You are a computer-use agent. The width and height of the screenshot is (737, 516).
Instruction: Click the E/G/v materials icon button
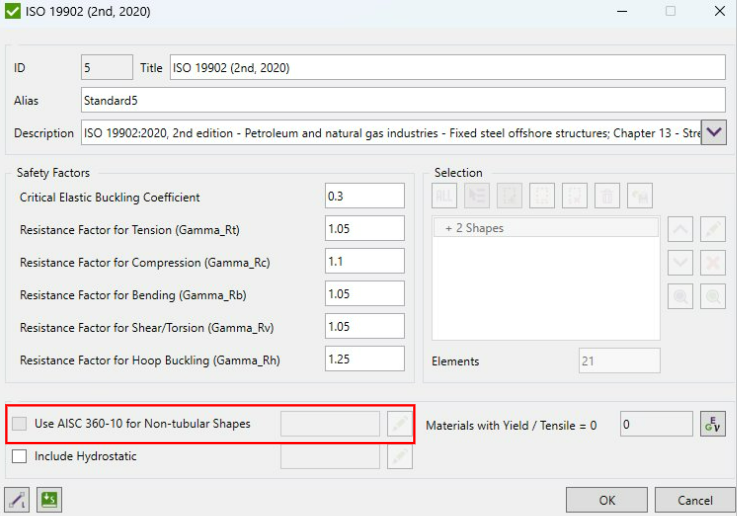pos(713,424)
